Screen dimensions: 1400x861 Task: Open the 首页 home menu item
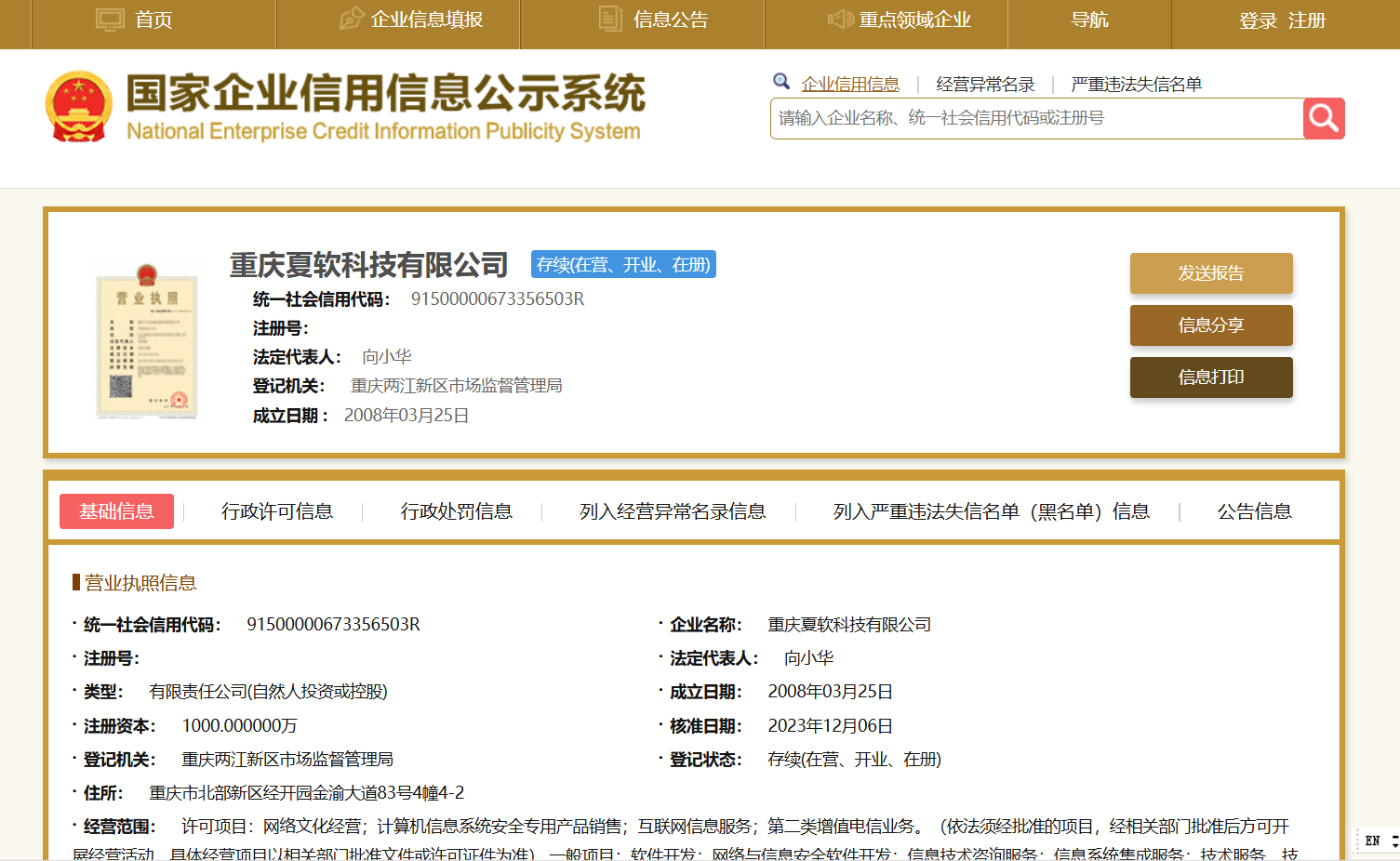click(x=153, y=20)
